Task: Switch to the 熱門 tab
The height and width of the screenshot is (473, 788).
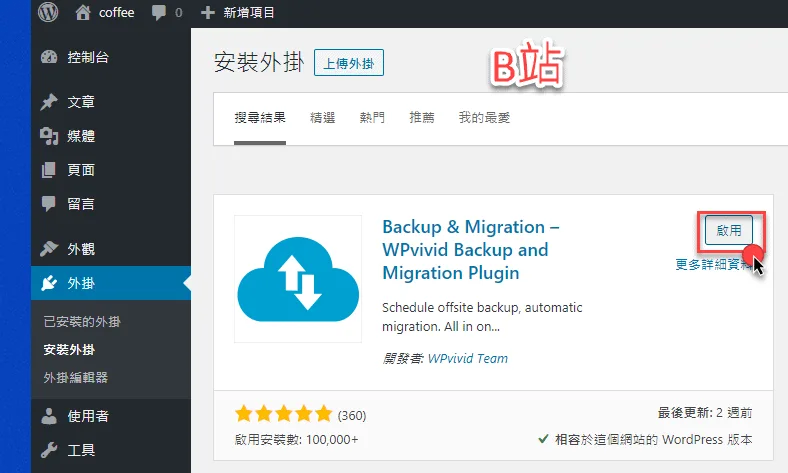Action: (x=372, y=118)
